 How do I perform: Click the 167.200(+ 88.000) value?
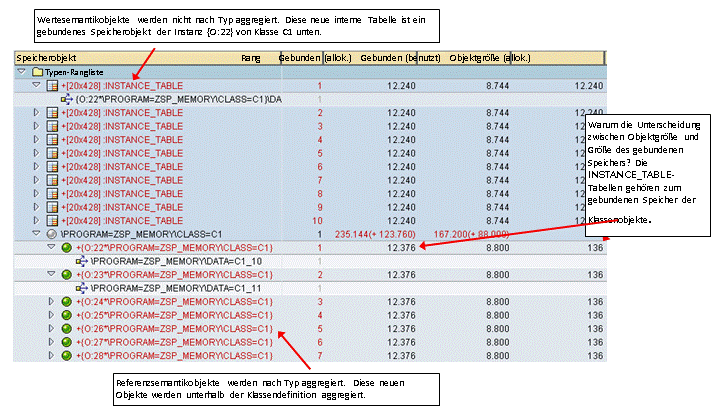[471, 234]
